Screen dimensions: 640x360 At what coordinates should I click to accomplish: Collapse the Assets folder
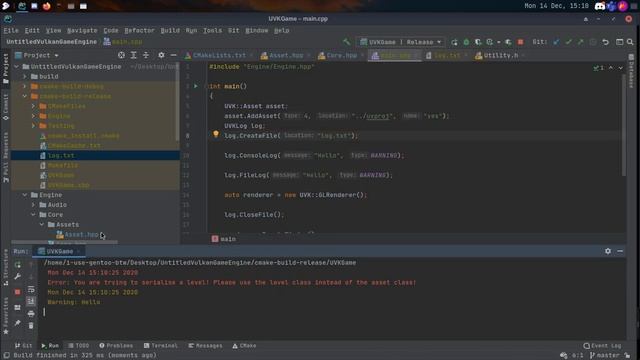(x=42, y=224)
